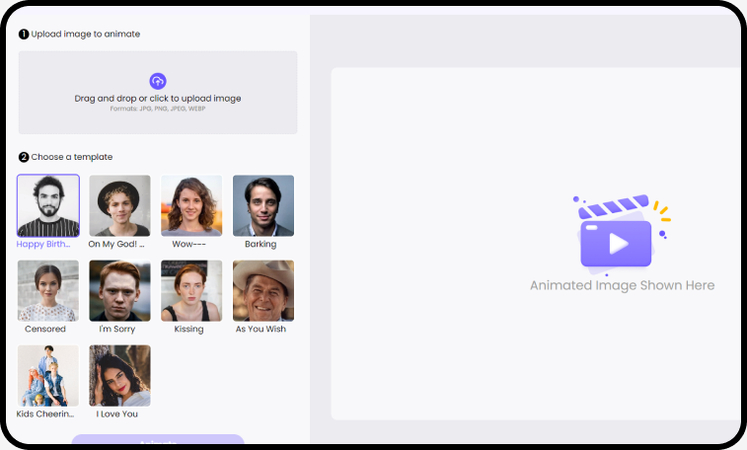The width and height of the screenshot is (747, 450).
Task: Choose the On My God template
Action: [120, 206]
